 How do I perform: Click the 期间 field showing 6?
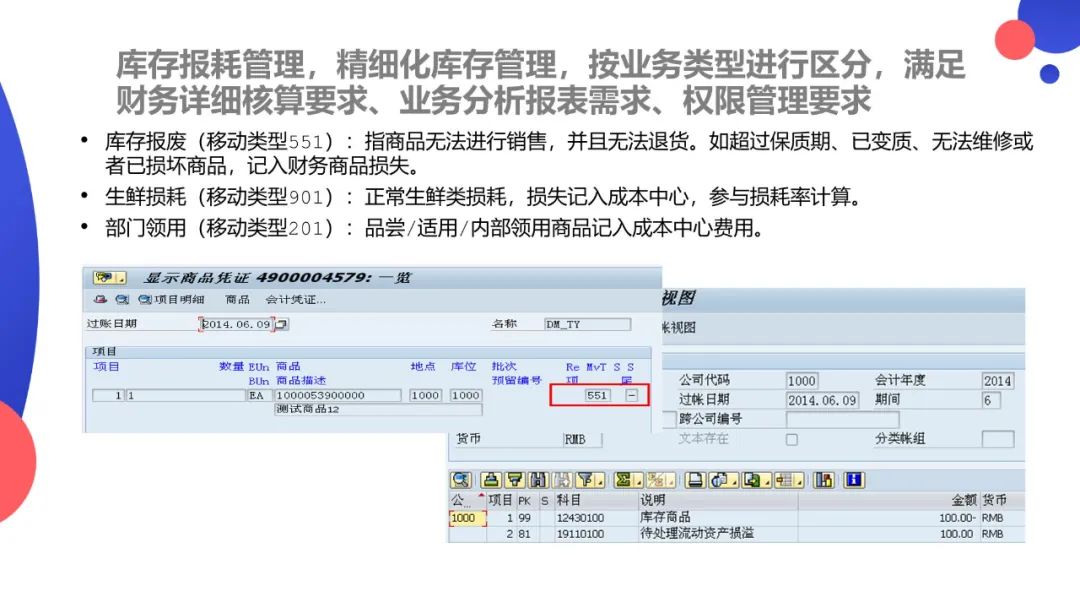(990, 400)
